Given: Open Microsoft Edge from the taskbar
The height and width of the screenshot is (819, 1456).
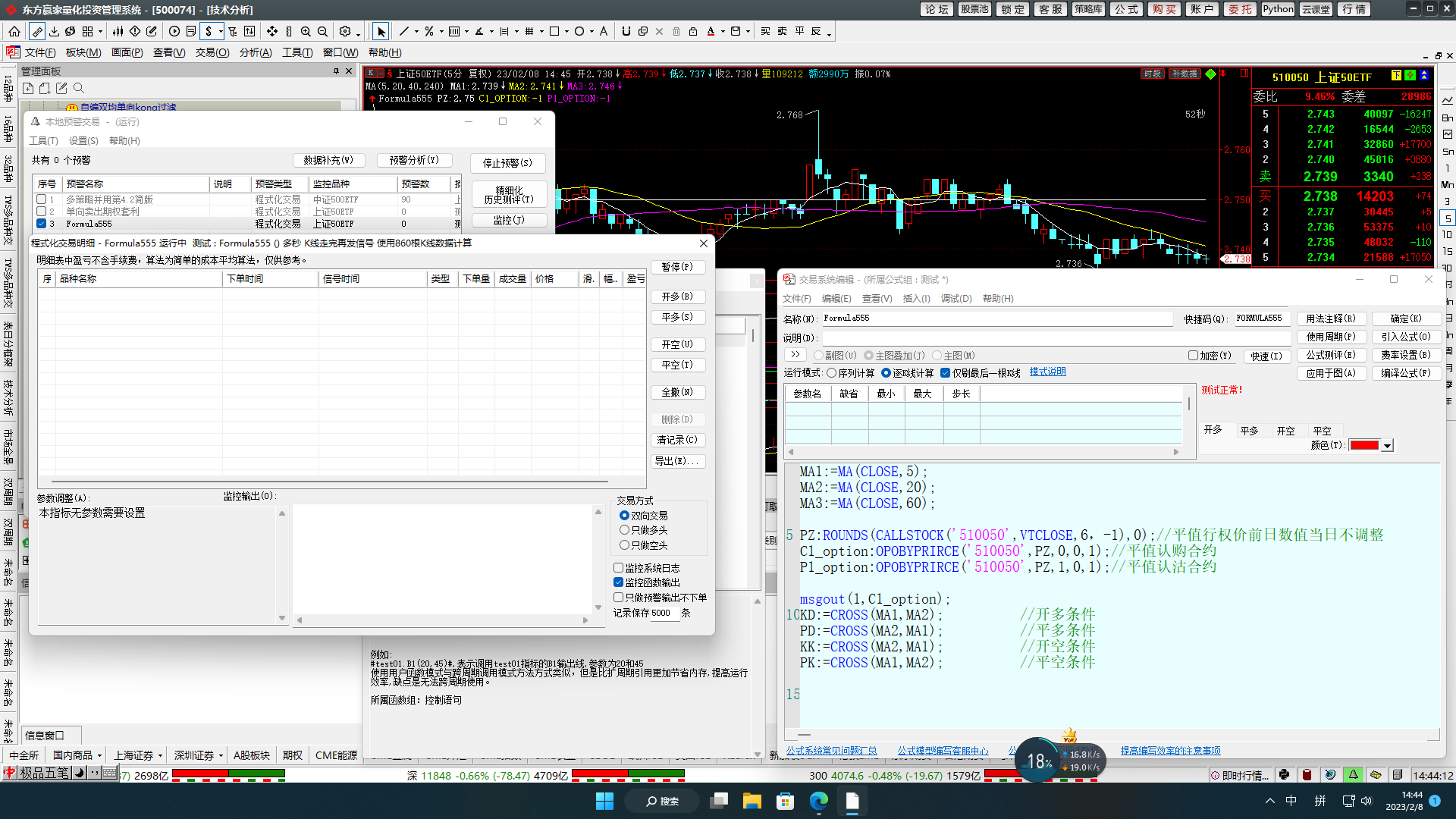Looking at the screenshot, I should 819,801.
